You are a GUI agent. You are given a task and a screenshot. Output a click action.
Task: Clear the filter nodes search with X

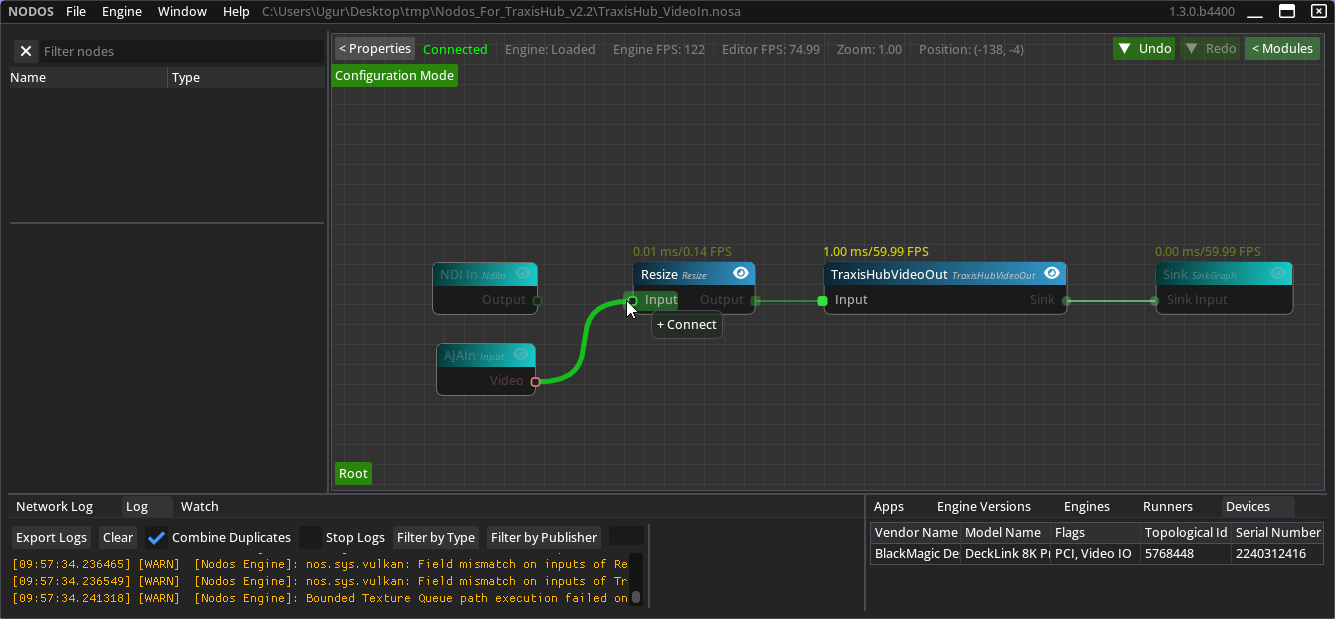pos(26,51)
